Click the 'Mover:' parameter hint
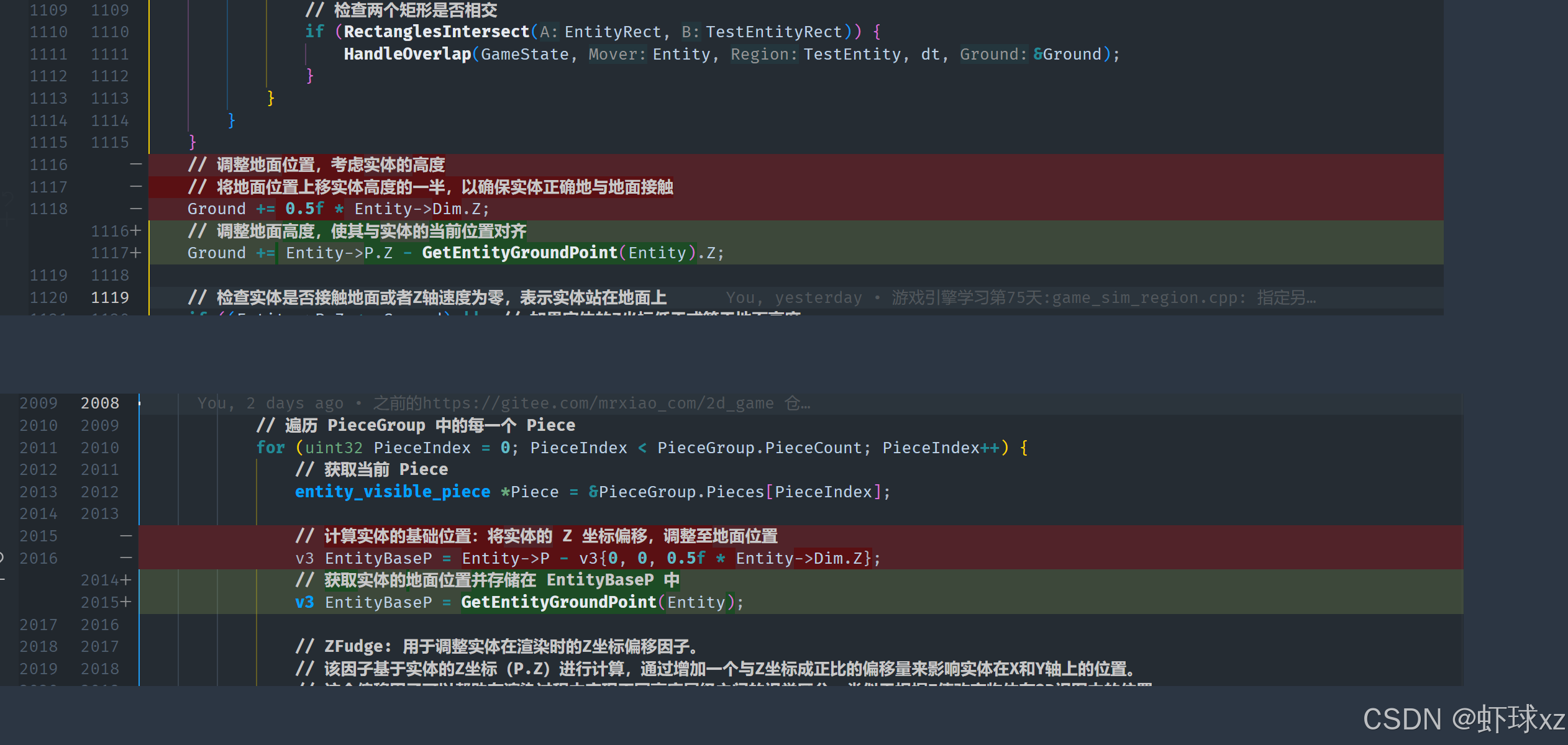The image size is (1568, 745). click(617, 54)
